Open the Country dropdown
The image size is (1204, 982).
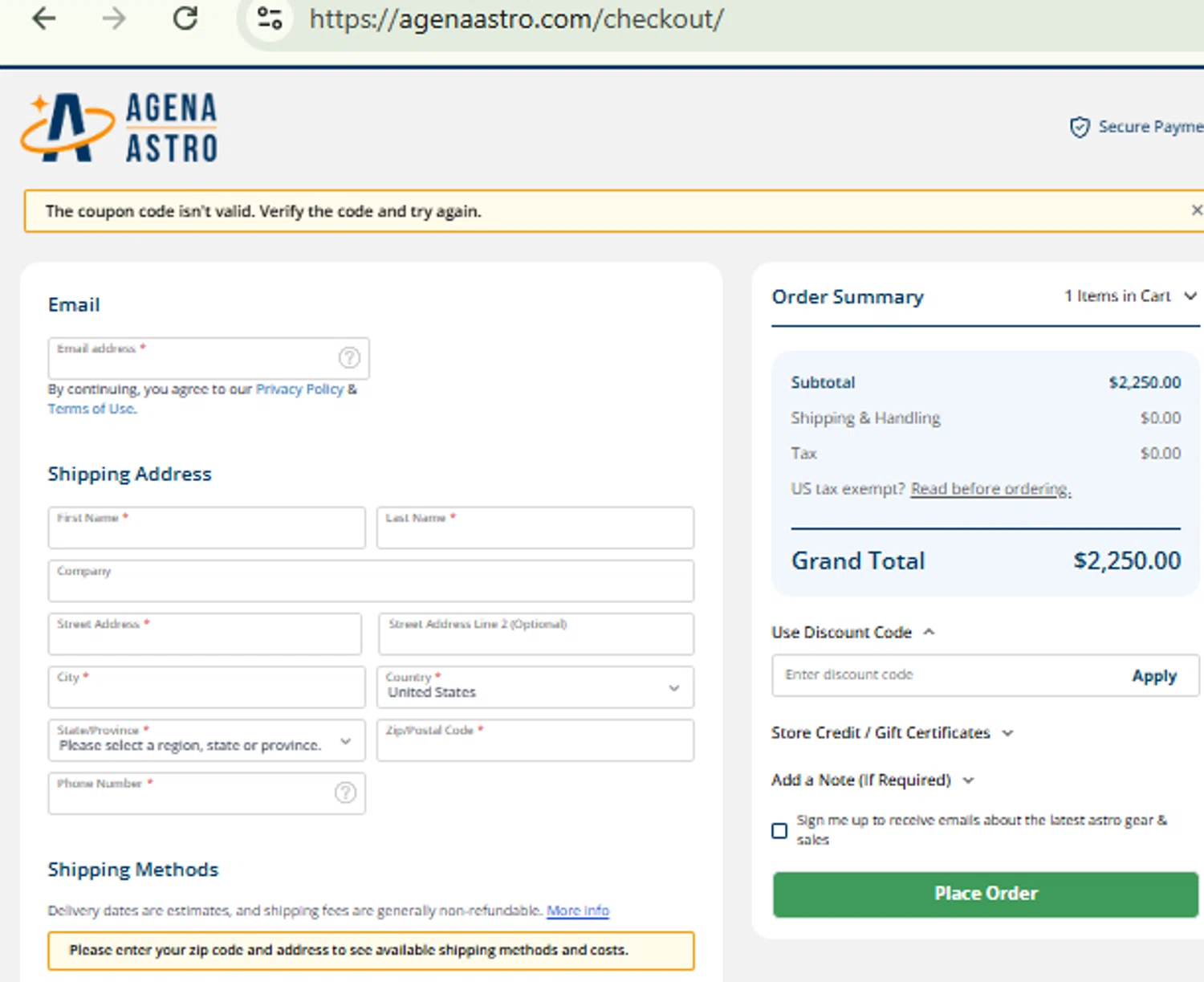[x=535, y=687]
